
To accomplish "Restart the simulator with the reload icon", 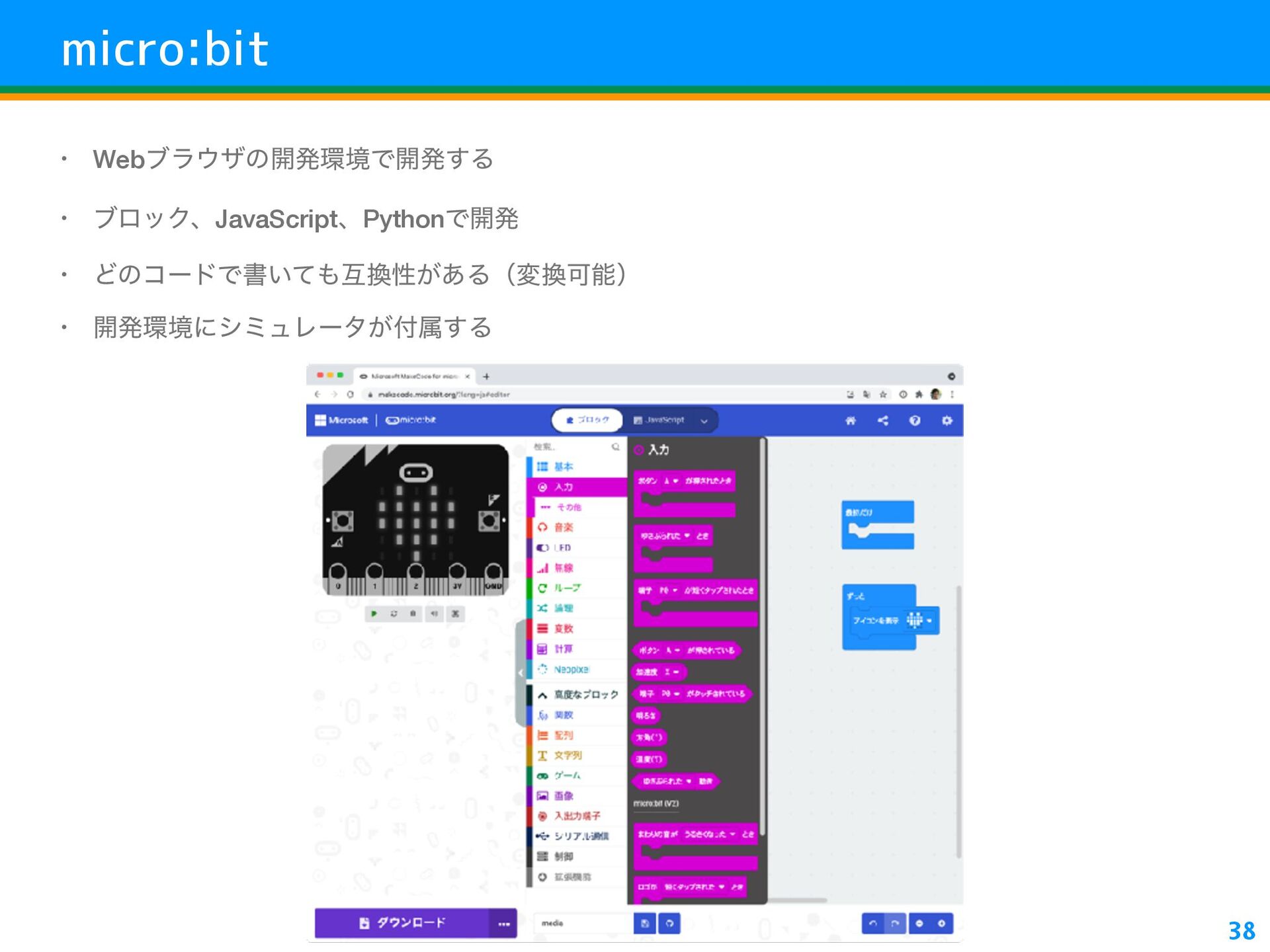I will coord(394,614).
